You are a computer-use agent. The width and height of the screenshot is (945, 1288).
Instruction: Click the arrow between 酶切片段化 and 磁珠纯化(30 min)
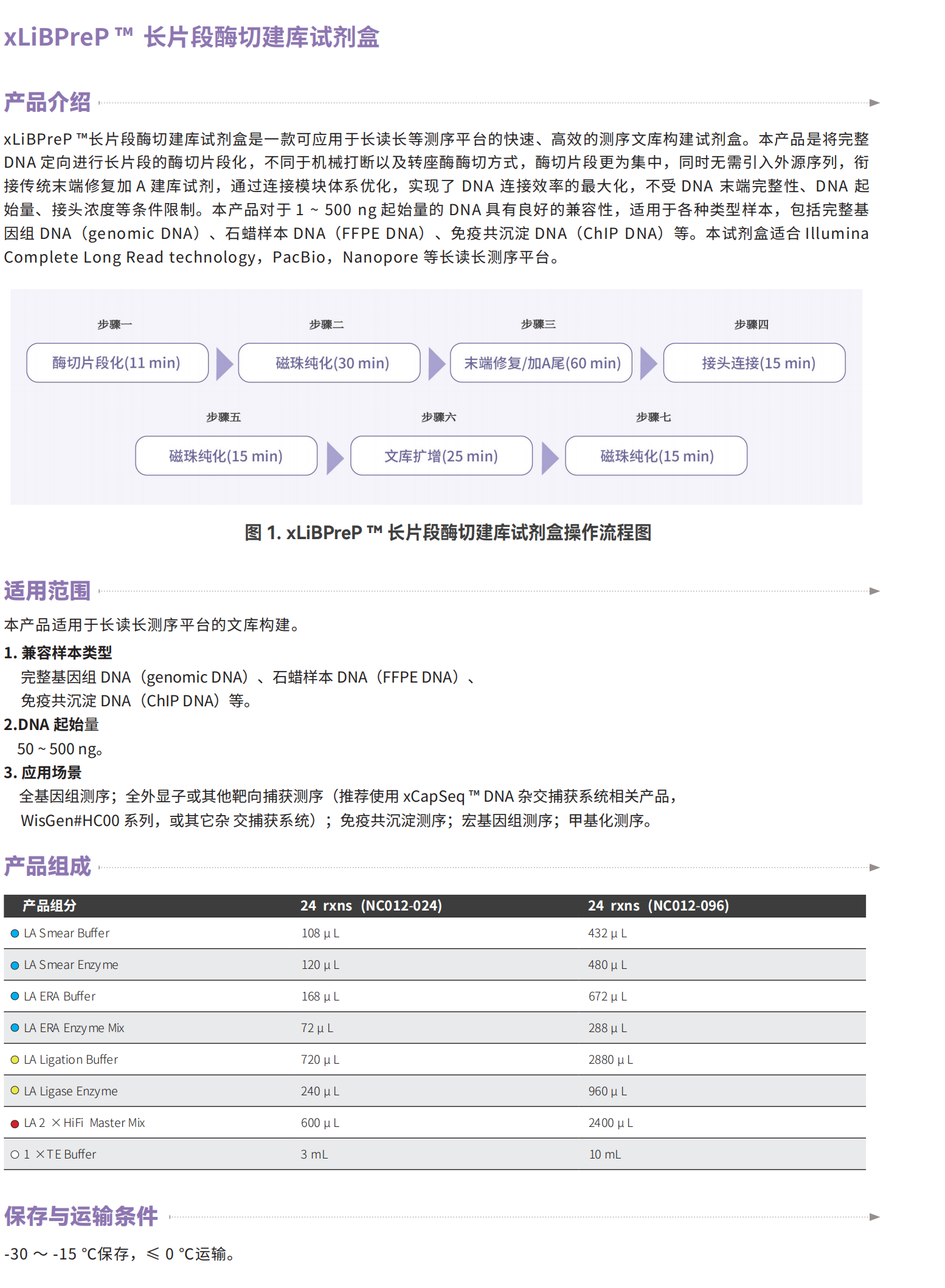tap(224, 363)
